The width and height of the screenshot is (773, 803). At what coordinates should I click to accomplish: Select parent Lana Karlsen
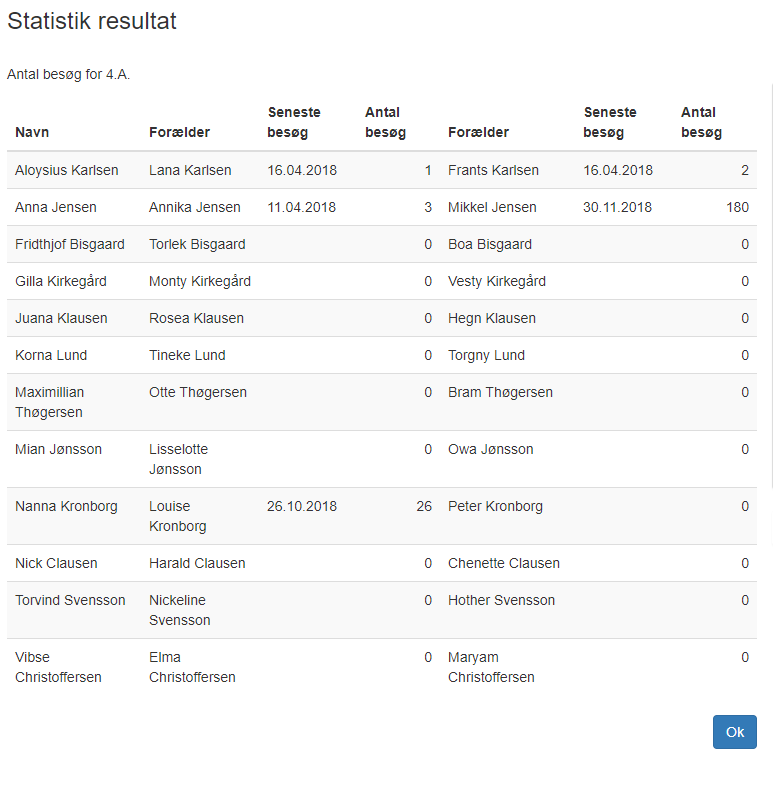190,170
